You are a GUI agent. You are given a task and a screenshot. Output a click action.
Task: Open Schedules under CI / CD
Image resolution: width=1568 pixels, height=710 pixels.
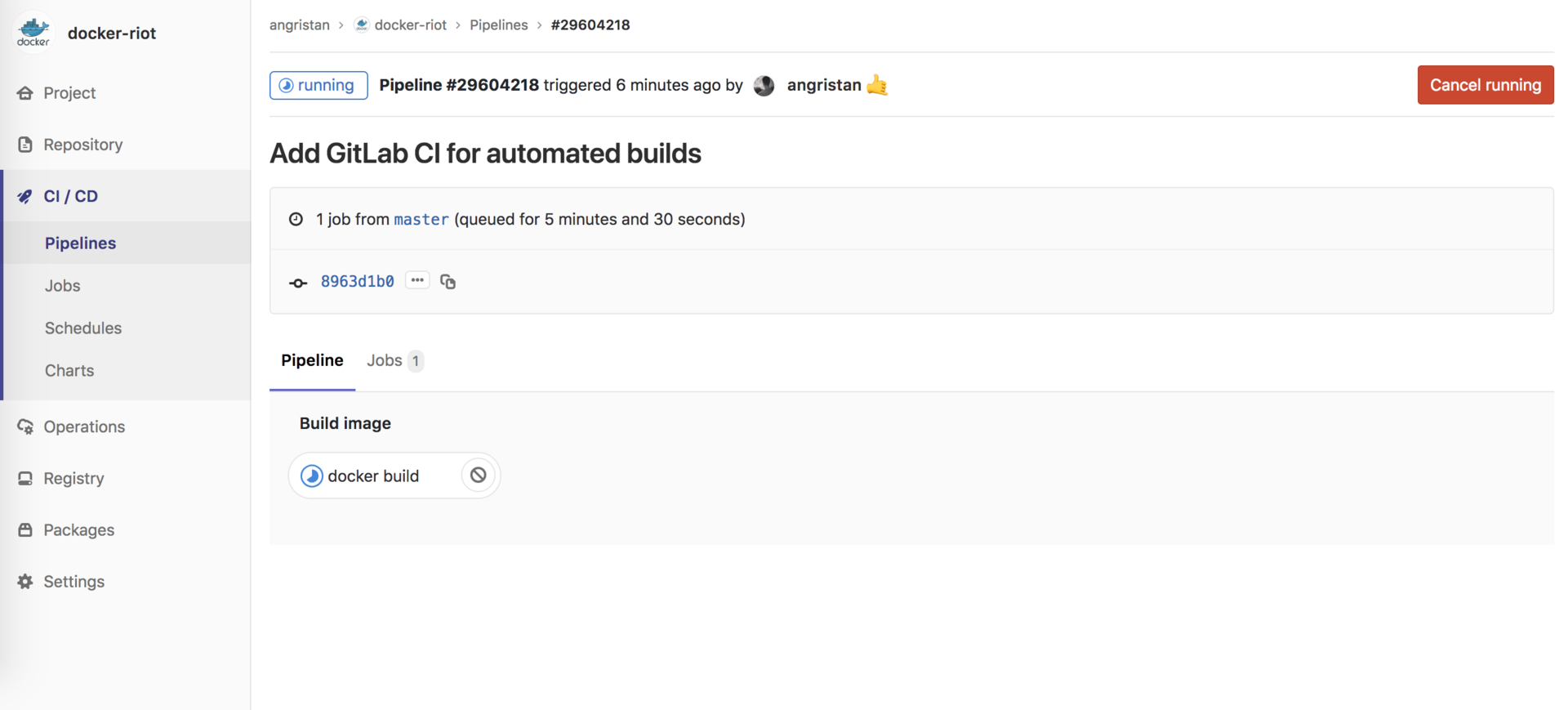pos(83,328)
